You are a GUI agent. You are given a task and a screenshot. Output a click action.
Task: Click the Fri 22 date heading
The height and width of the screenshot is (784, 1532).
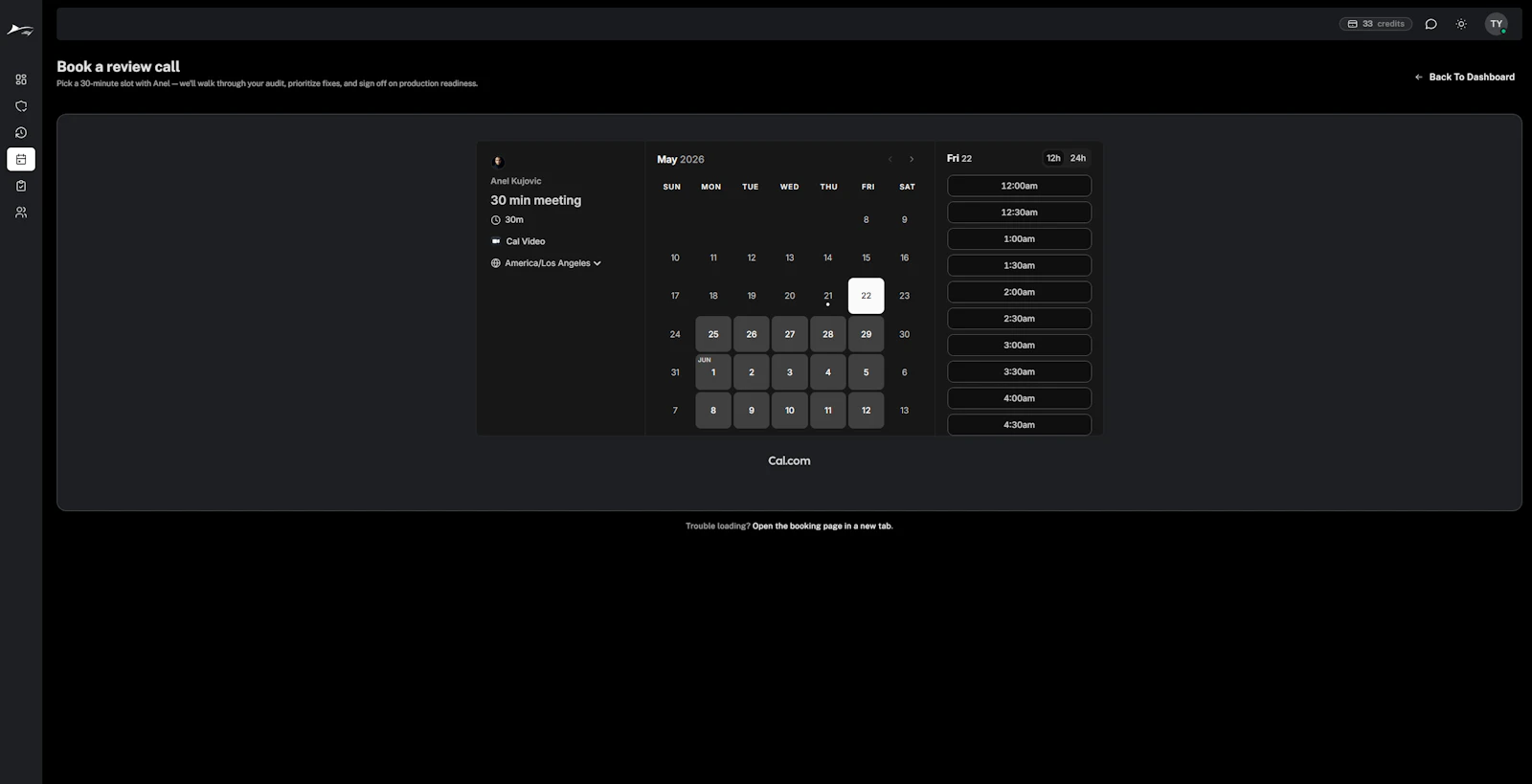coord(959,158)
